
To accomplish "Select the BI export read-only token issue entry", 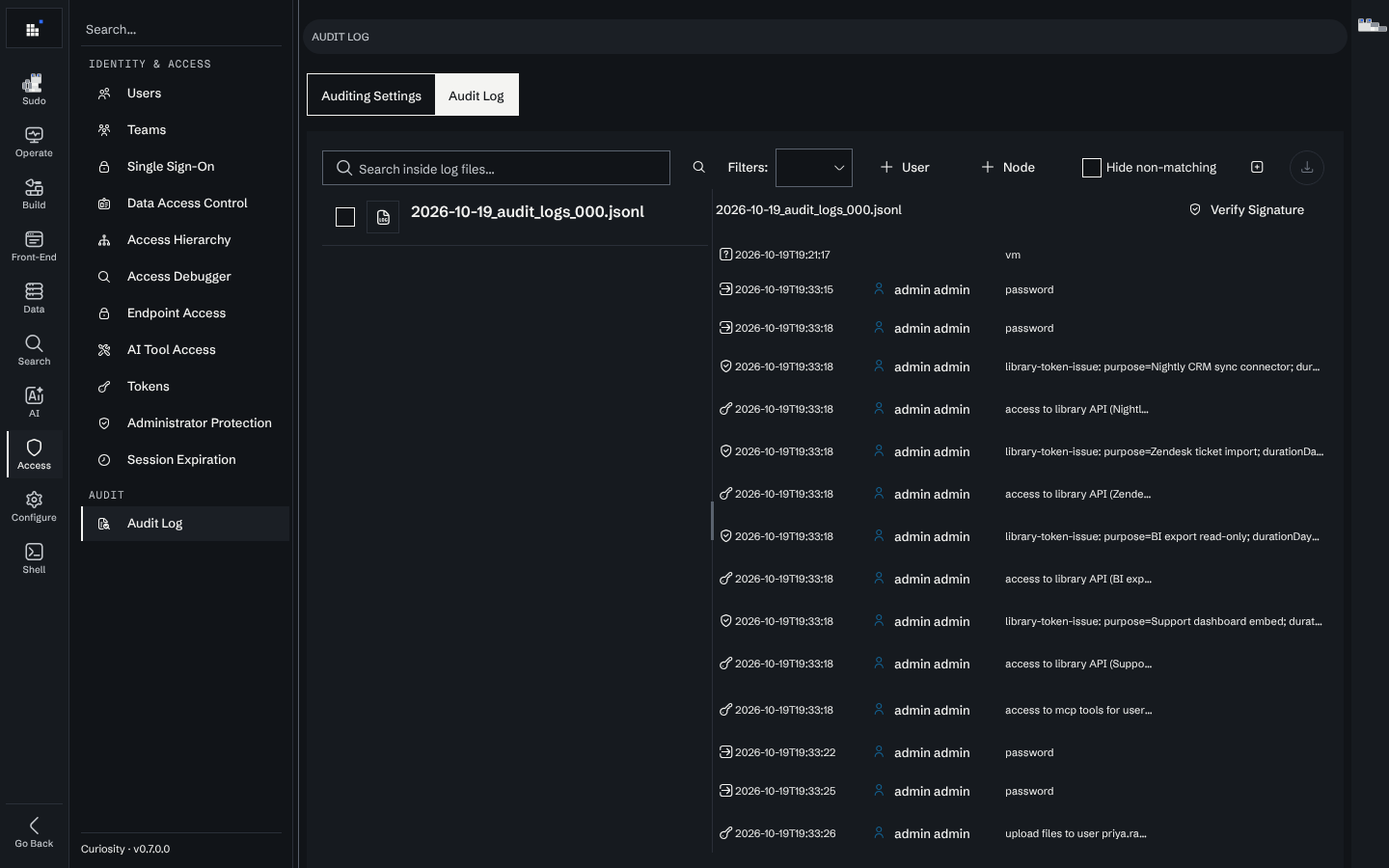I will tap(1021, 536).
